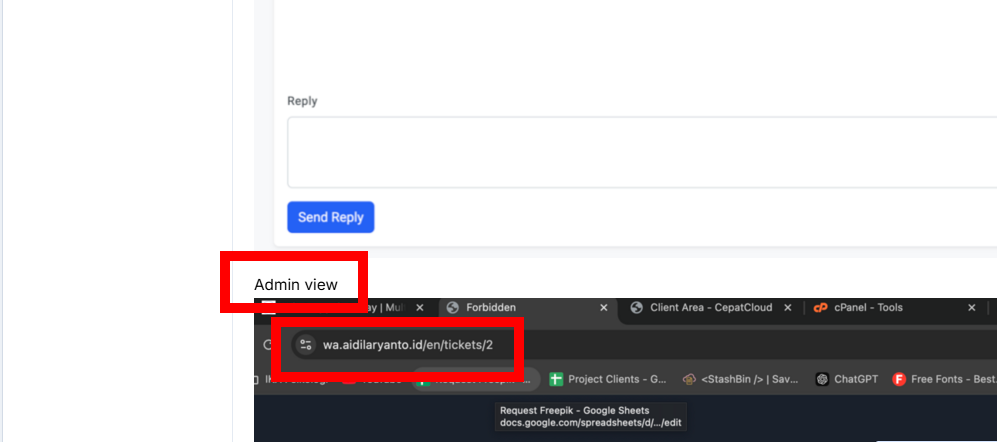Click the ChatGPT logo icon

(823, 379)
